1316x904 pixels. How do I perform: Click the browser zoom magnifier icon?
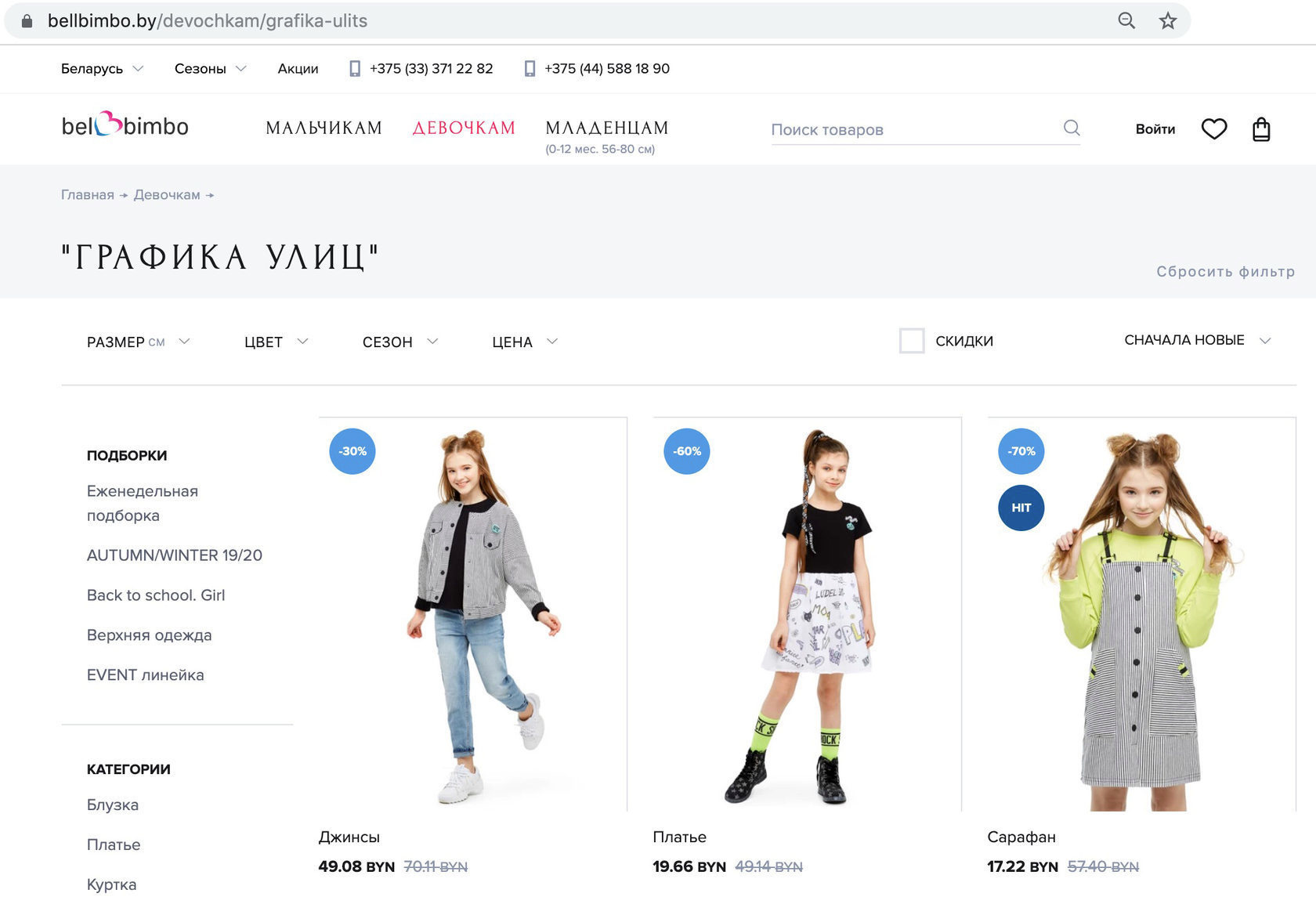pyautogui.click(x=1126, y=21)
